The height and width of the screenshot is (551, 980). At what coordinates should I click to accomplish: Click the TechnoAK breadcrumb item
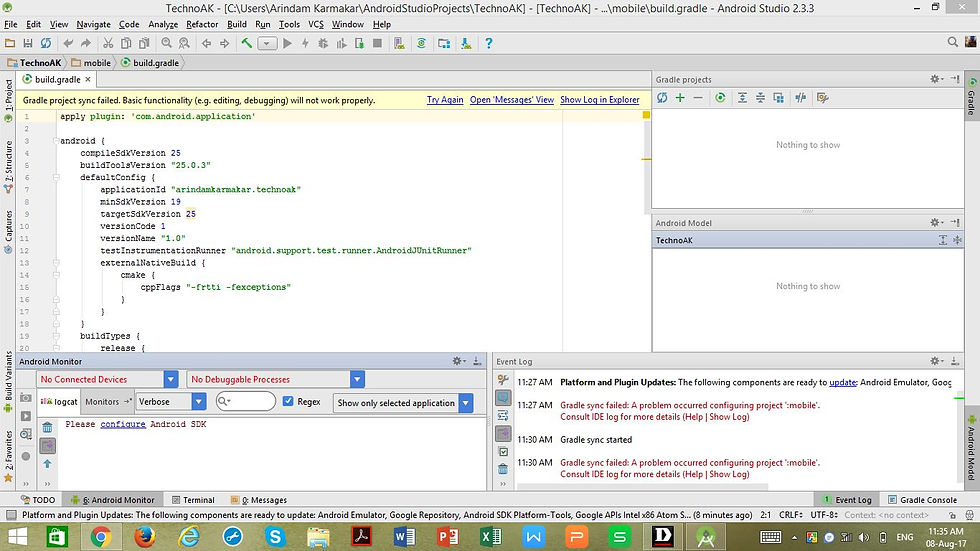coord(34,62)
